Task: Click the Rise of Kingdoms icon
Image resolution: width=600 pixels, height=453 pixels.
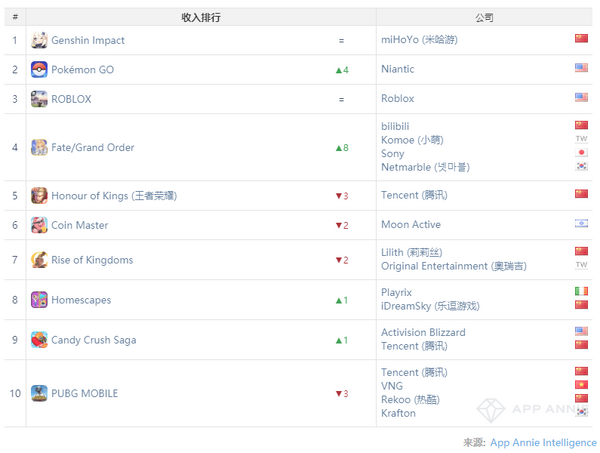Action: point(39,260)
